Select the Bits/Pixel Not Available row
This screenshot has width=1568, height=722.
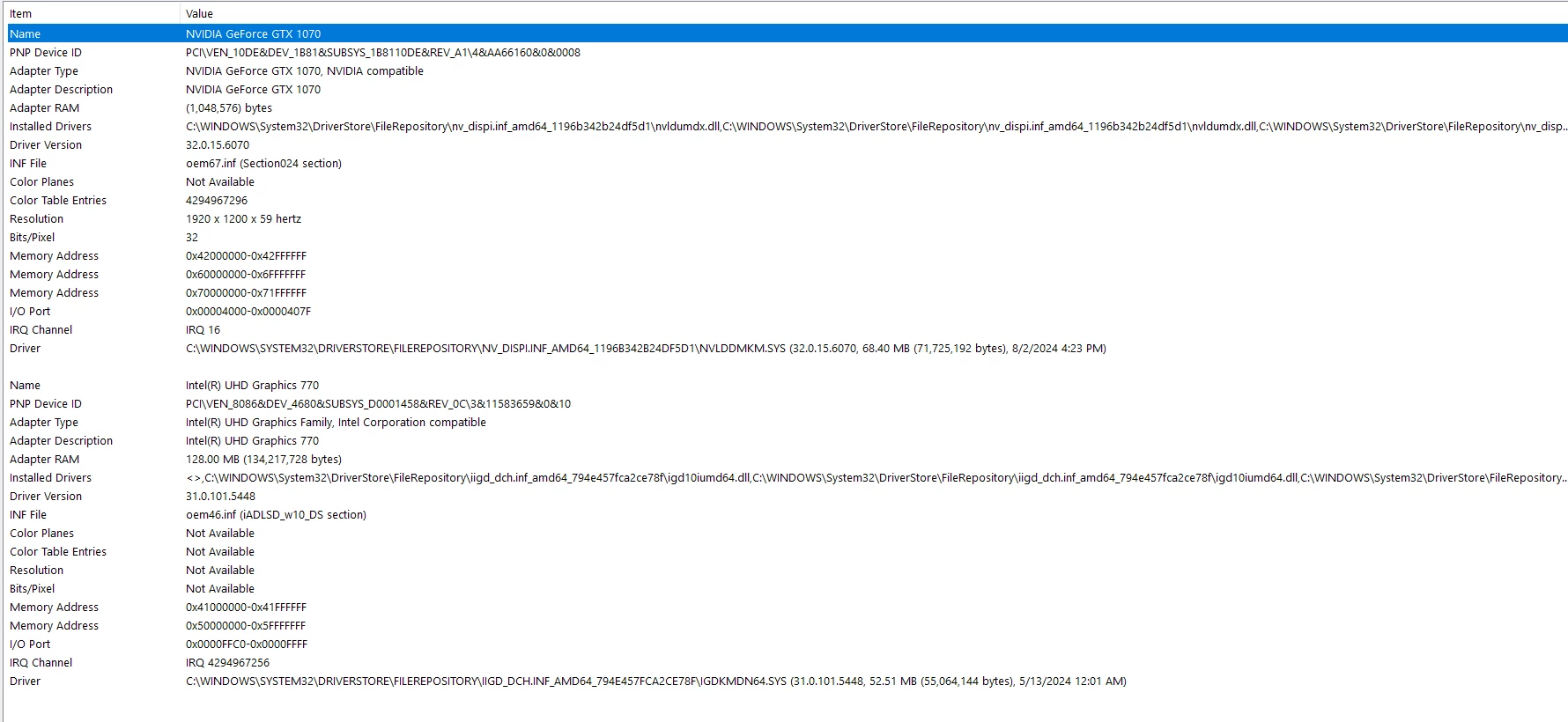coord(788,588)
